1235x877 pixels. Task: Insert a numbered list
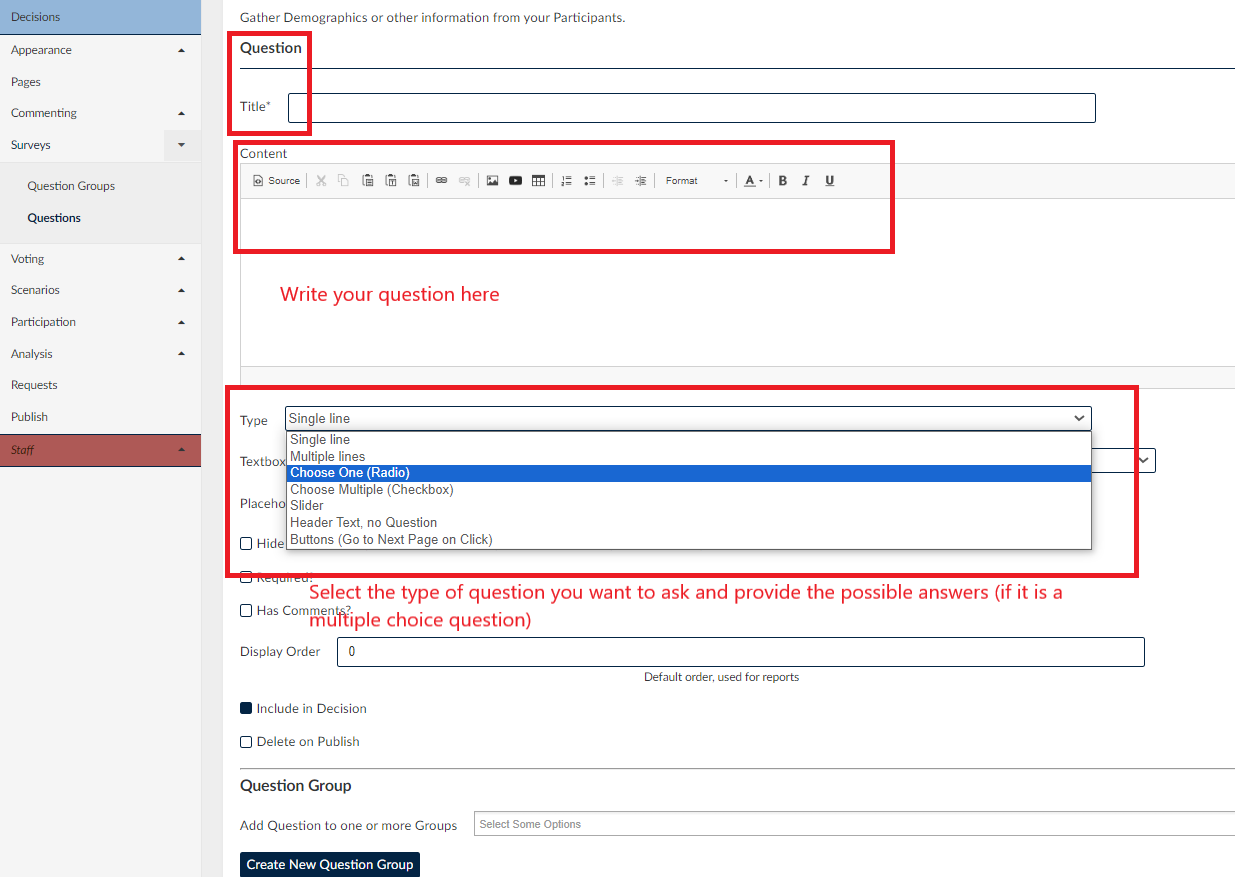click(x=566, y=181)
